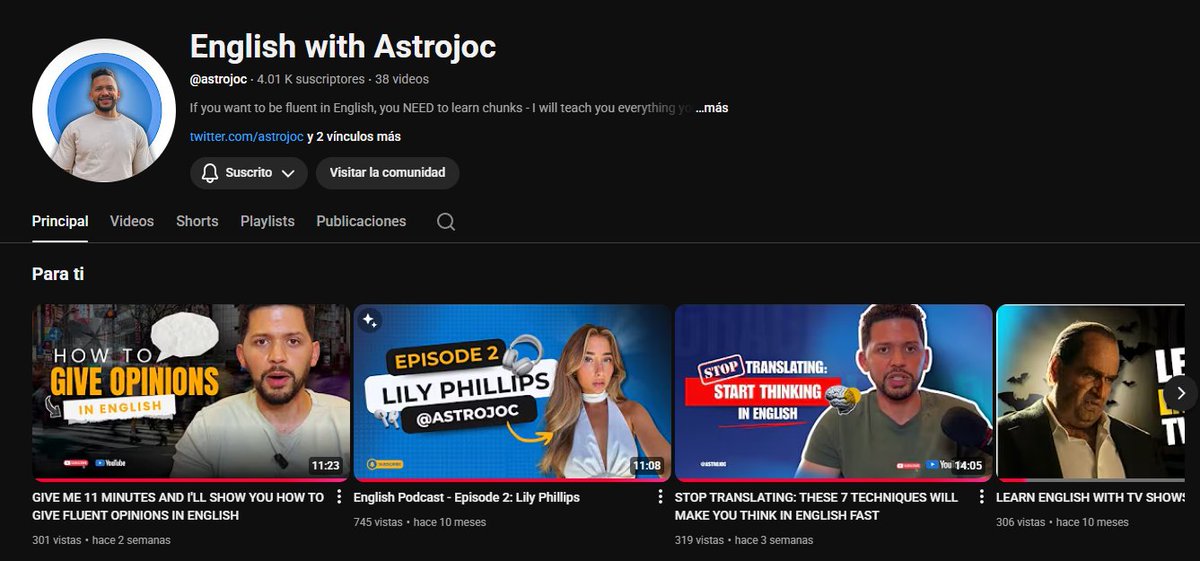Click the '4.01 K suscriptores' text
Viewport: 1200px width, 561px height.
[311, 79]
